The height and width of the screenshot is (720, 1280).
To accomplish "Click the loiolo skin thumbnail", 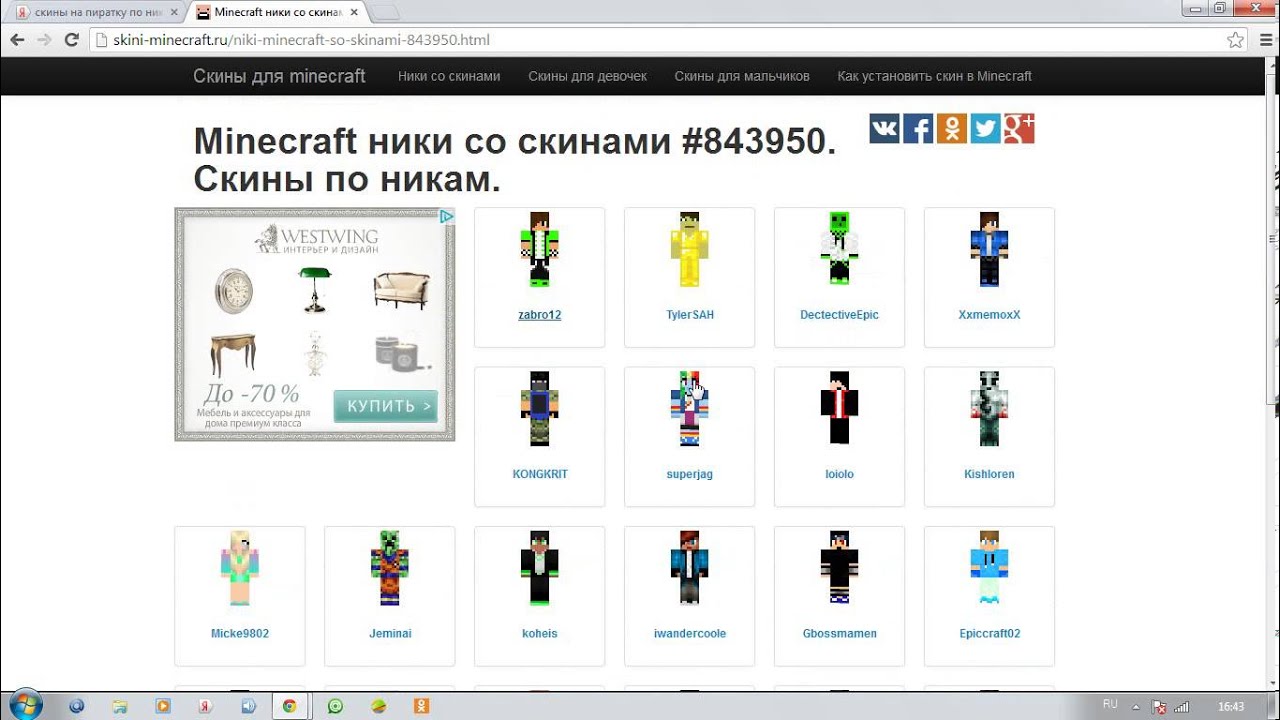I will pyautogui.click(x=839, y=408).
